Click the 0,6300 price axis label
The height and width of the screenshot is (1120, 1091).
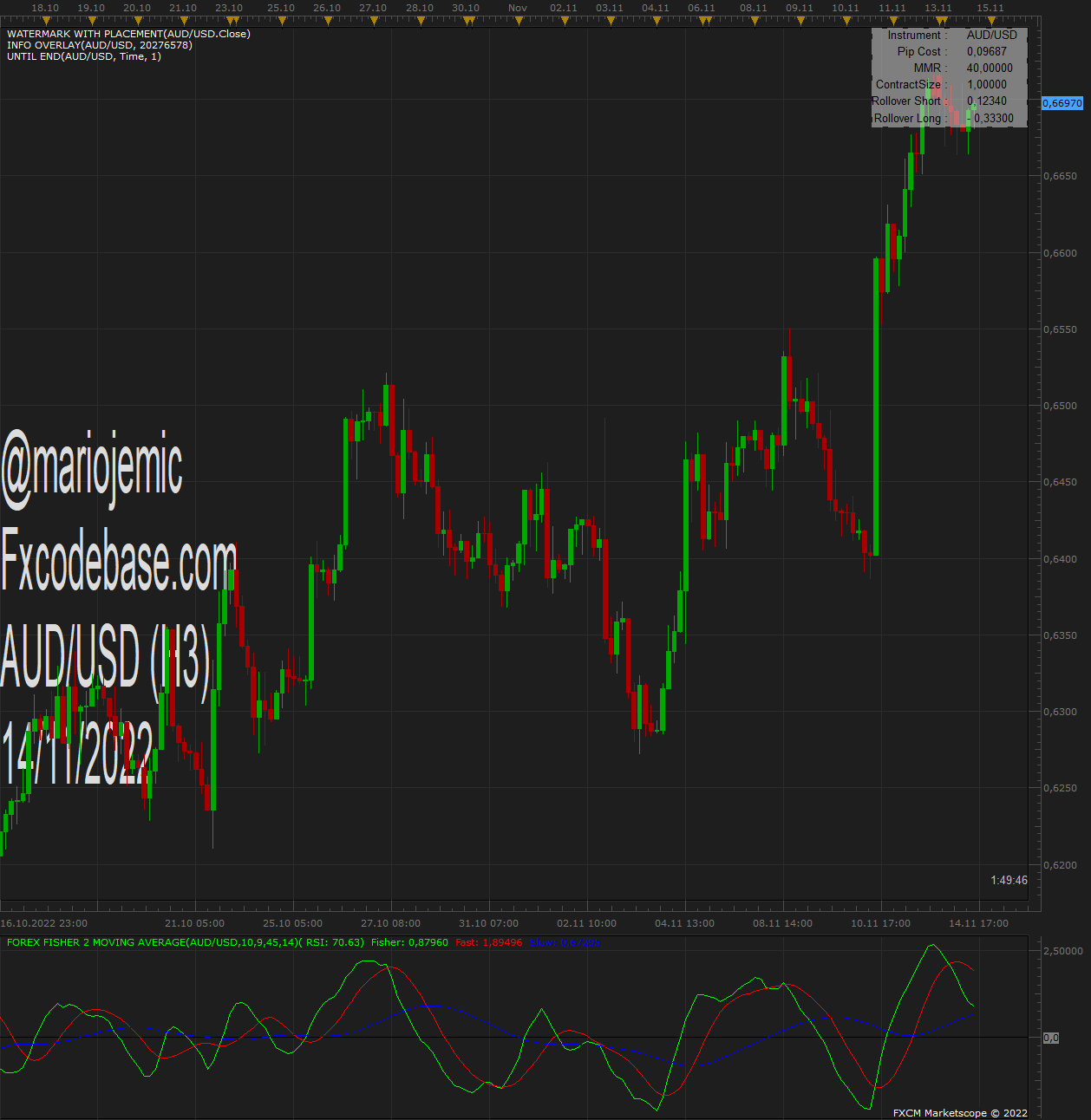tap(1060, 712)
